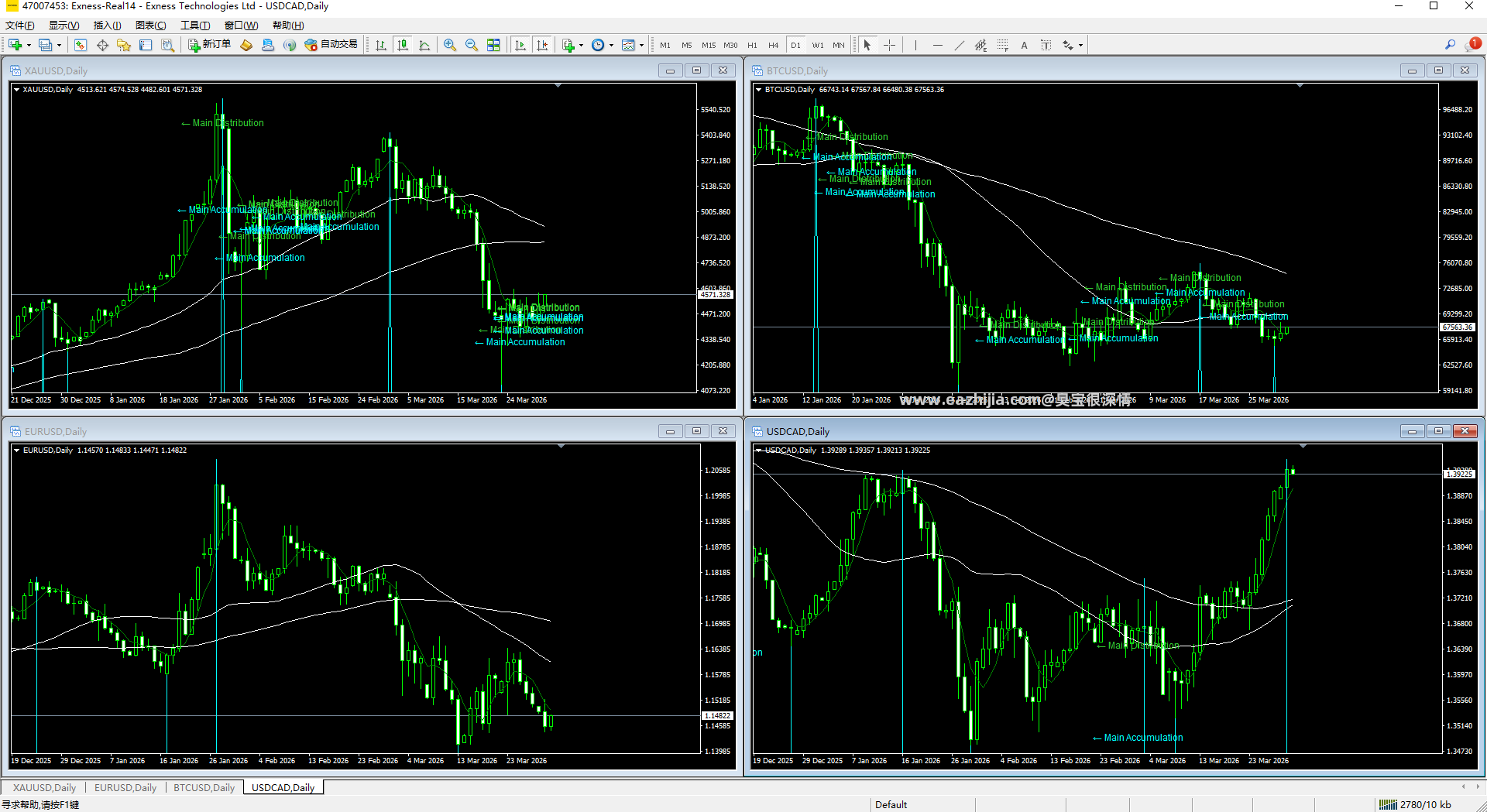Viewport: 1487px width, 812px height.
Task: Open the 插入(I) Insert menu
Action: click(107, 26)
